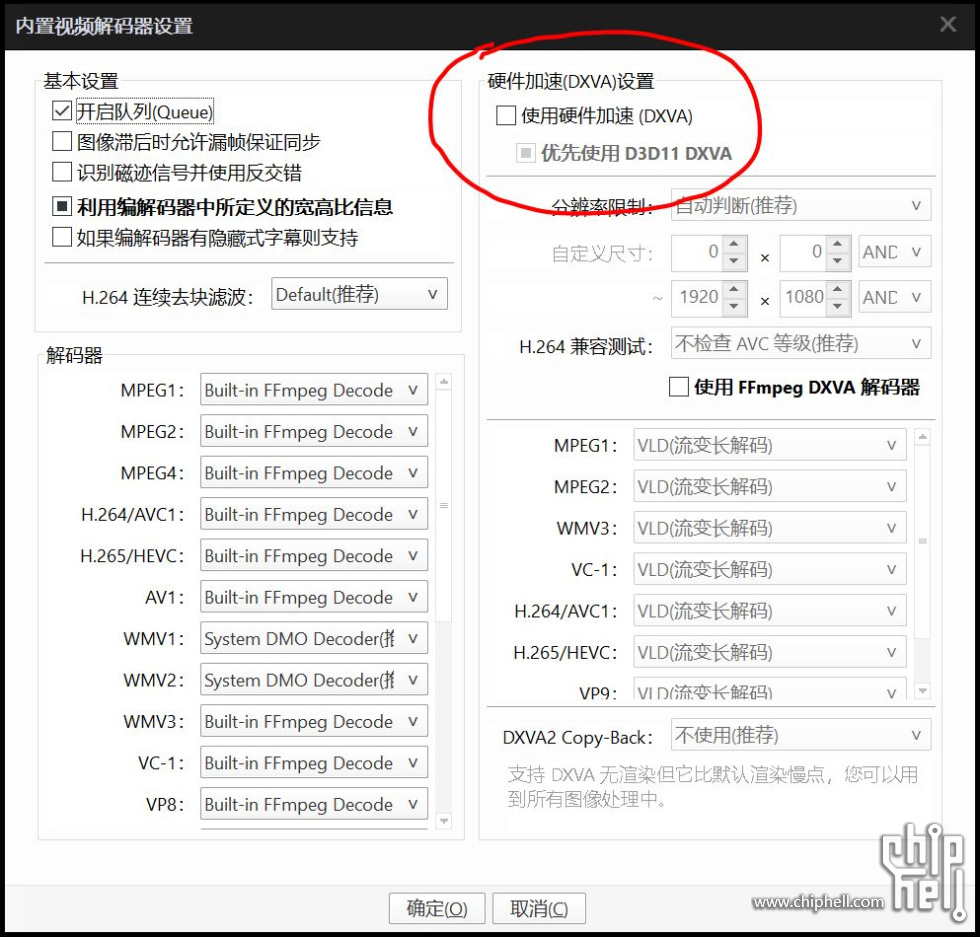Viewport: 980px width, 937px height.
Task: Click the 1080 height field
Action: point(803,297)
